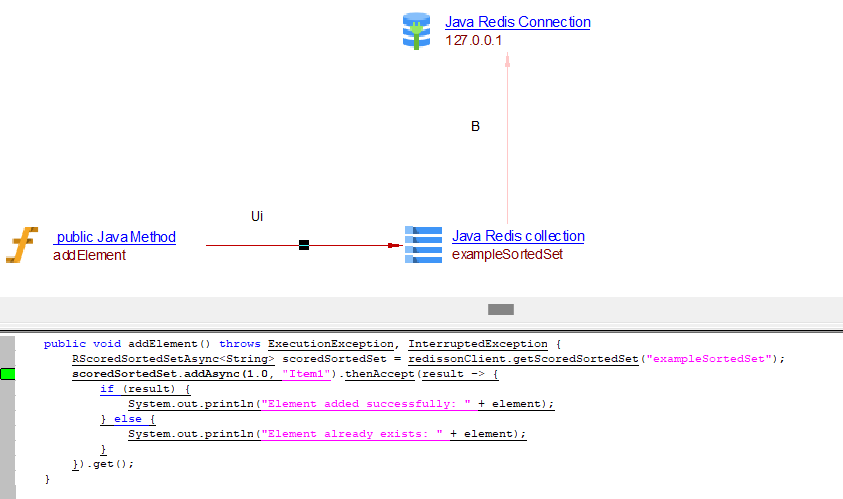Click the pink arrowhead below Redis Connection
The height and width of the screenshot is (499, 843).
tap(508, 60)
